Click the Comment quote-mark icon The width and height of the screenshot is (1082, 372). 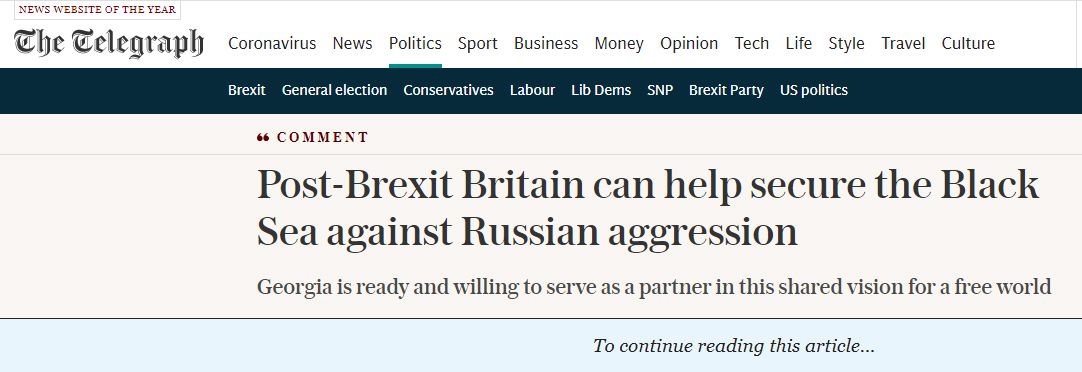click(263, 138)
